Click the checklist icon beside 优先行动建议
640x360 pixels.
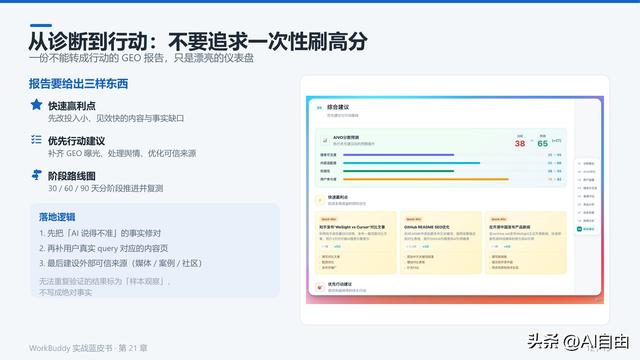[x=36, y=140]
